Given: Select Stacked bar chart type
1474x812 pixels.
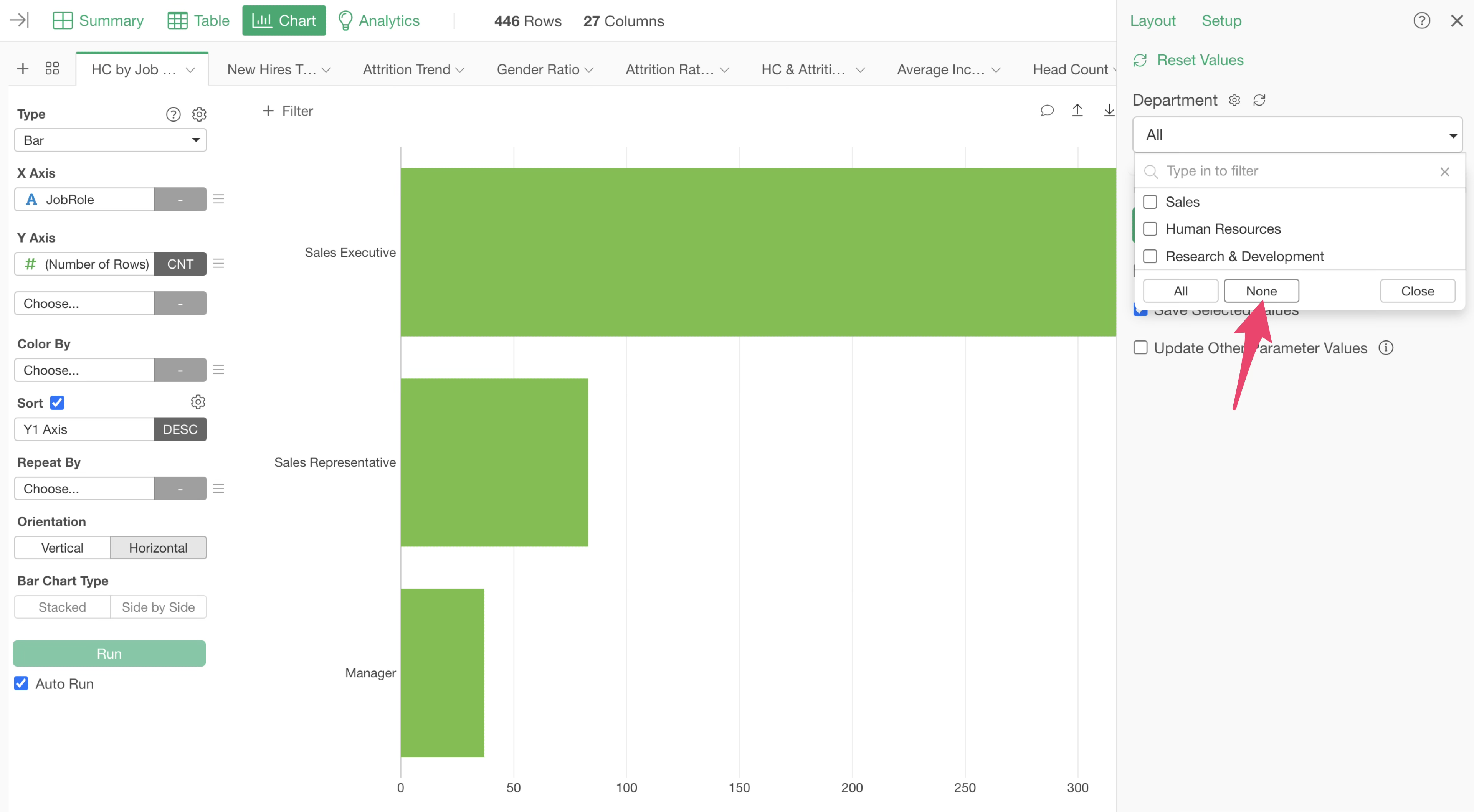Looking at the screenshot, I should pyautogui.click(x=62, y=607).
